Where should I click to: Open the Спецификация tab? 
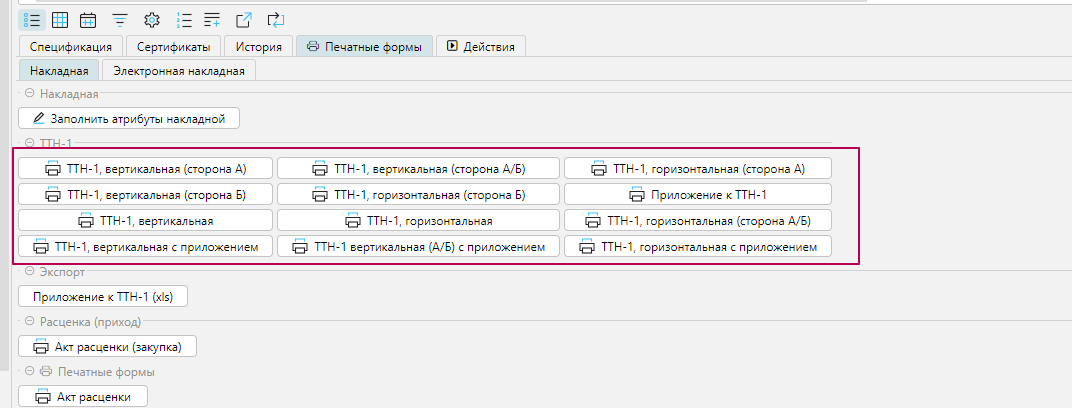tap(70, 46)
